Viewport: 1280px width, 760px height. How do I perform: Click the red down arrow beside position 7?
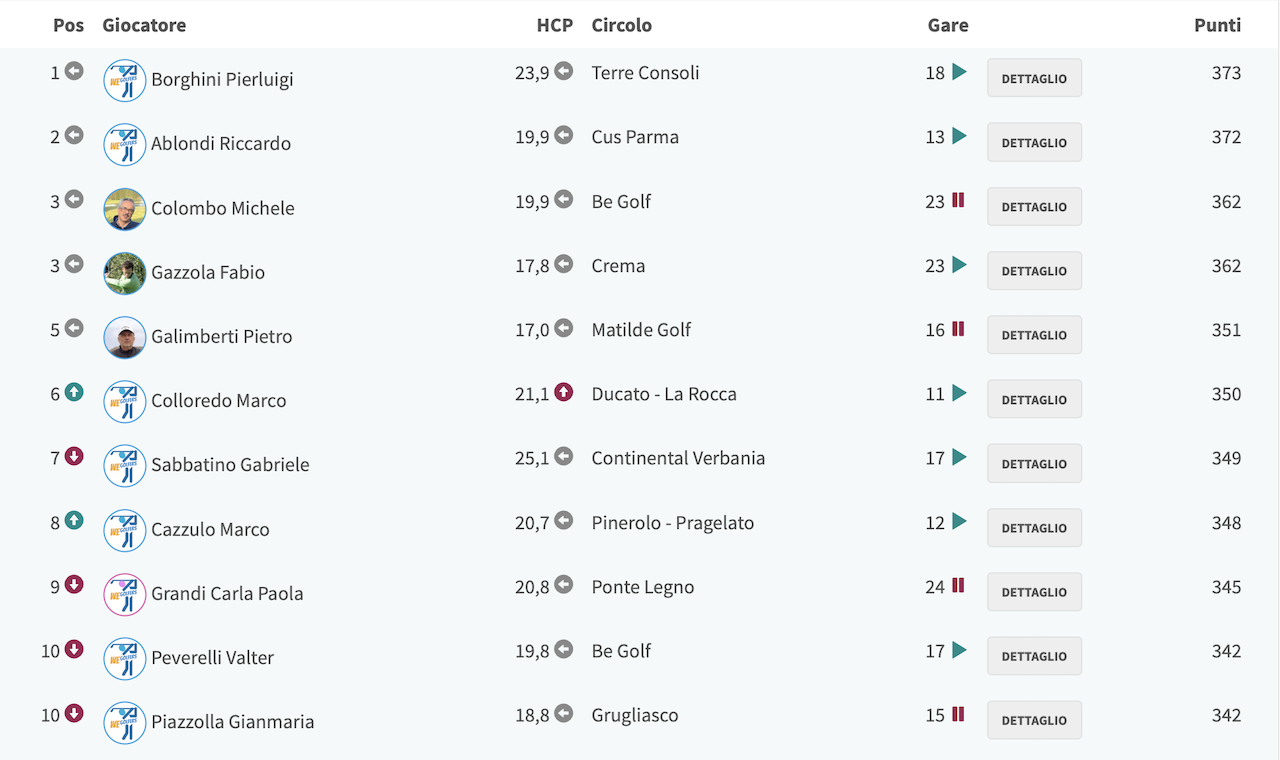(x=74, y=457)
